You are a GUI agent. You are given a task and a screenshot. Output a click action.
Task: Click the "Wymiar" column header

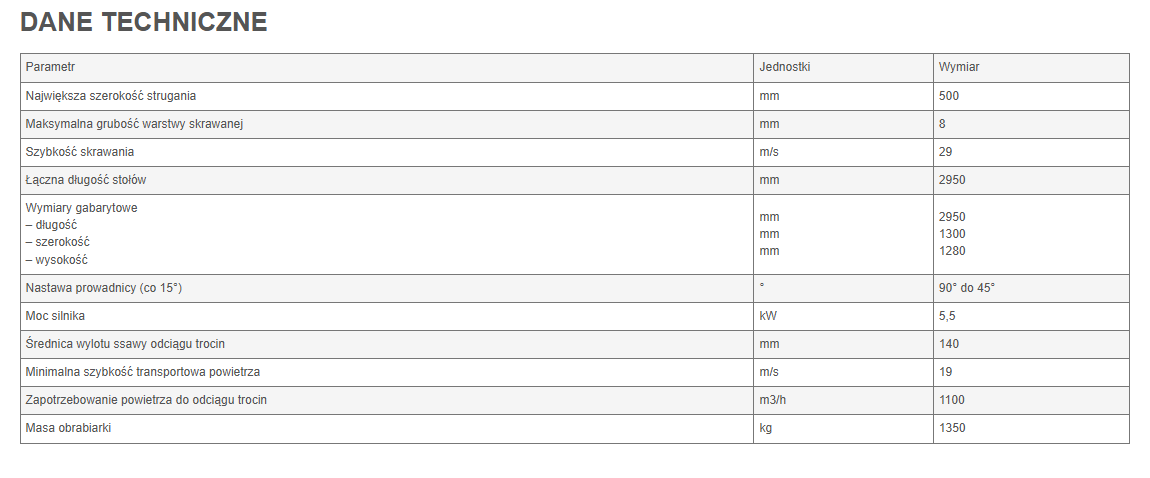pyautogui.click(x=958, y=67)
